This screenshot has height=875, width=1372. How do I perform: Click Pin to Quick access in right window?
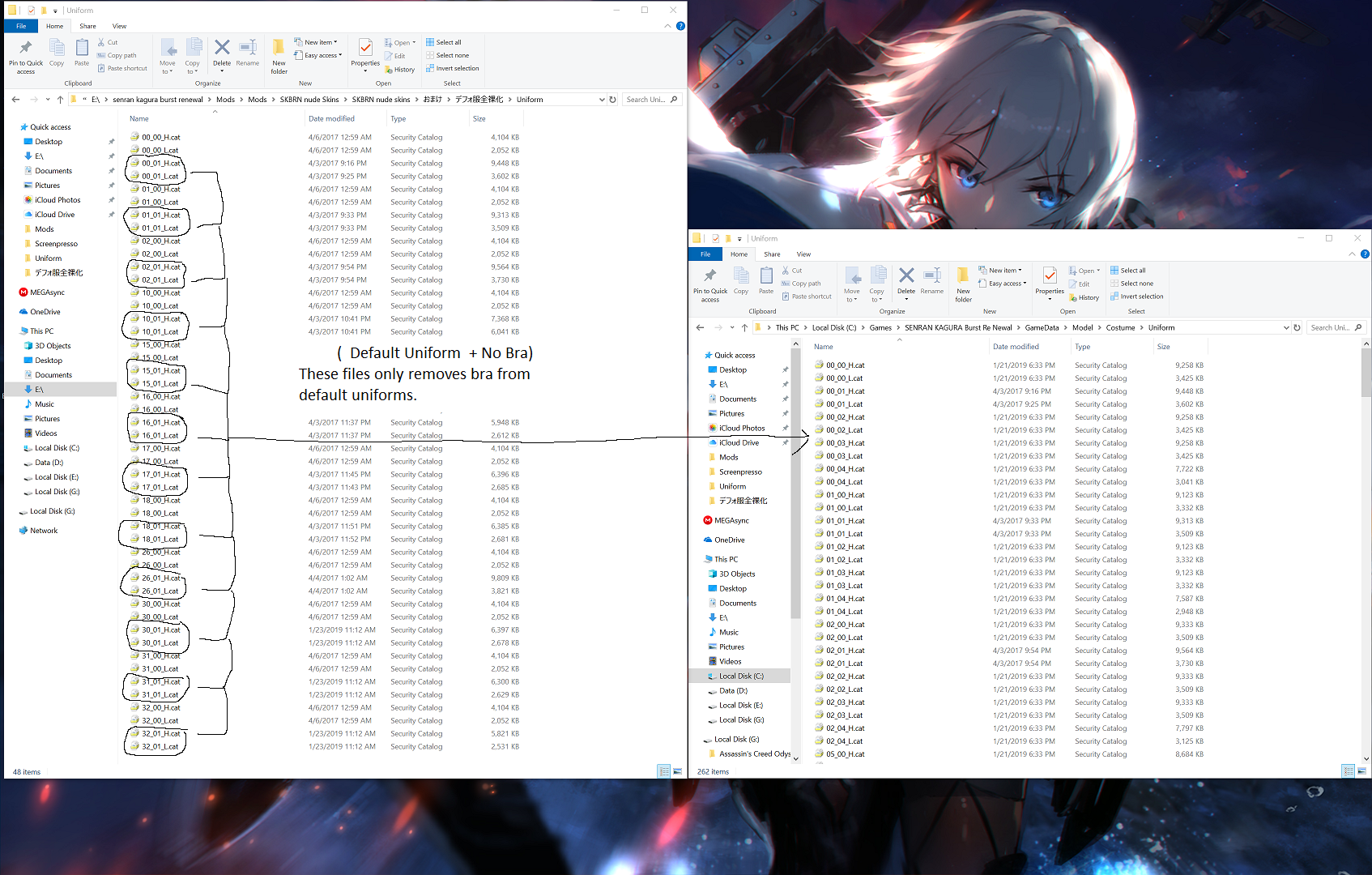tap(710, 285)
